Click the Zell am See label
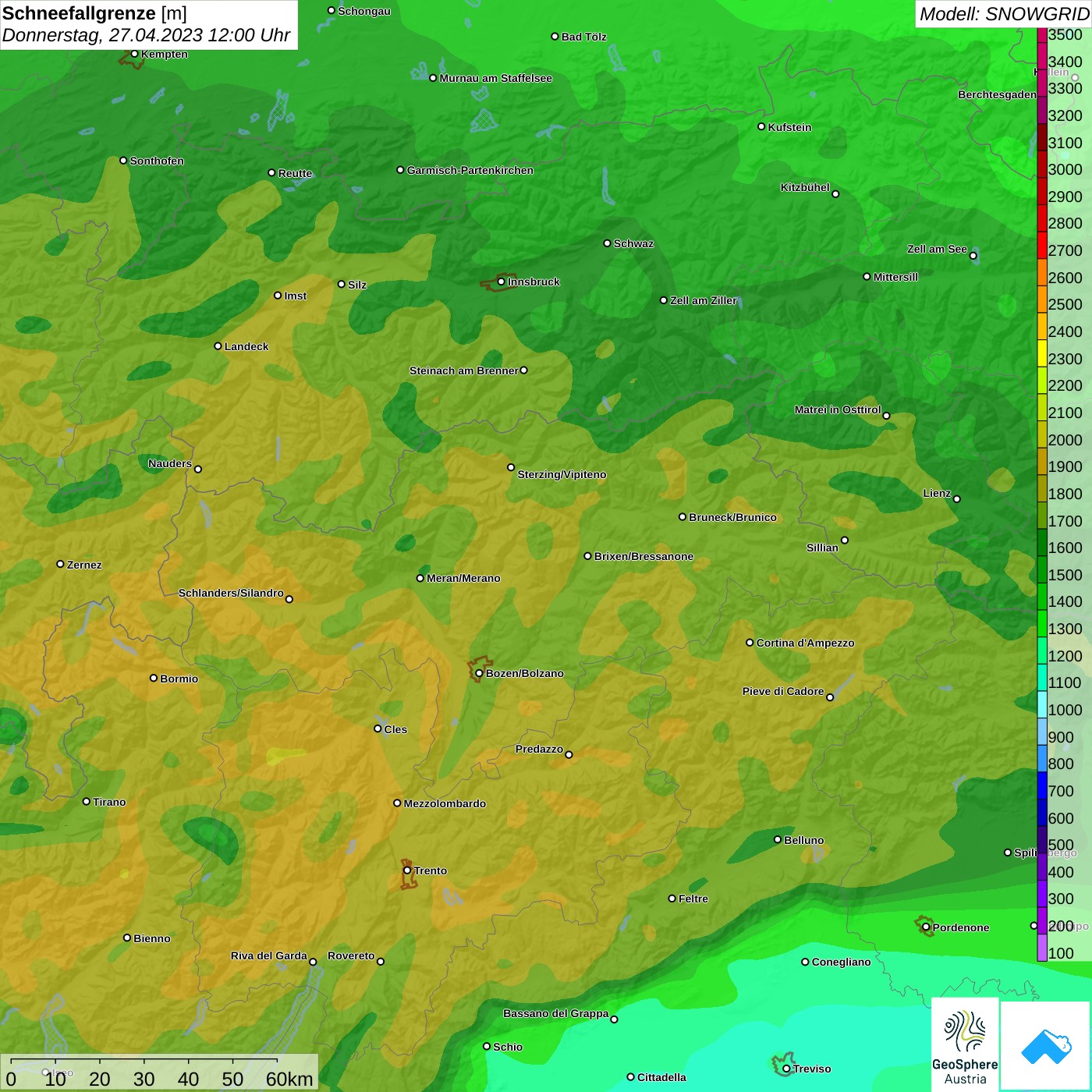The height and width of the screenshot is (1092, 1092). pyautogui.click(x=937, y=249)
